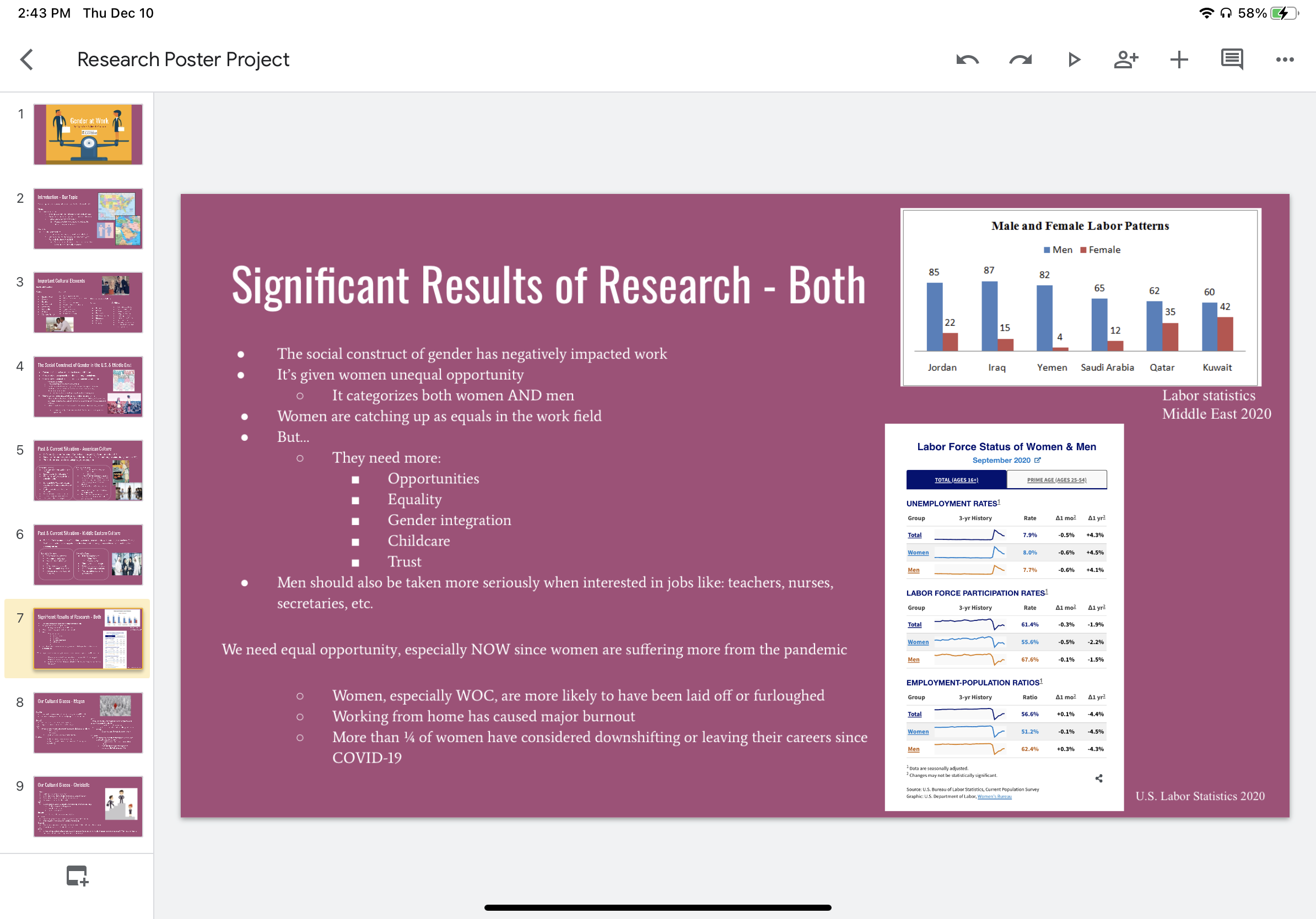Image resolution: width=1316 pixels, height=919 pixels.
Task: Undo the last edit
Action: tap(968, 60)
